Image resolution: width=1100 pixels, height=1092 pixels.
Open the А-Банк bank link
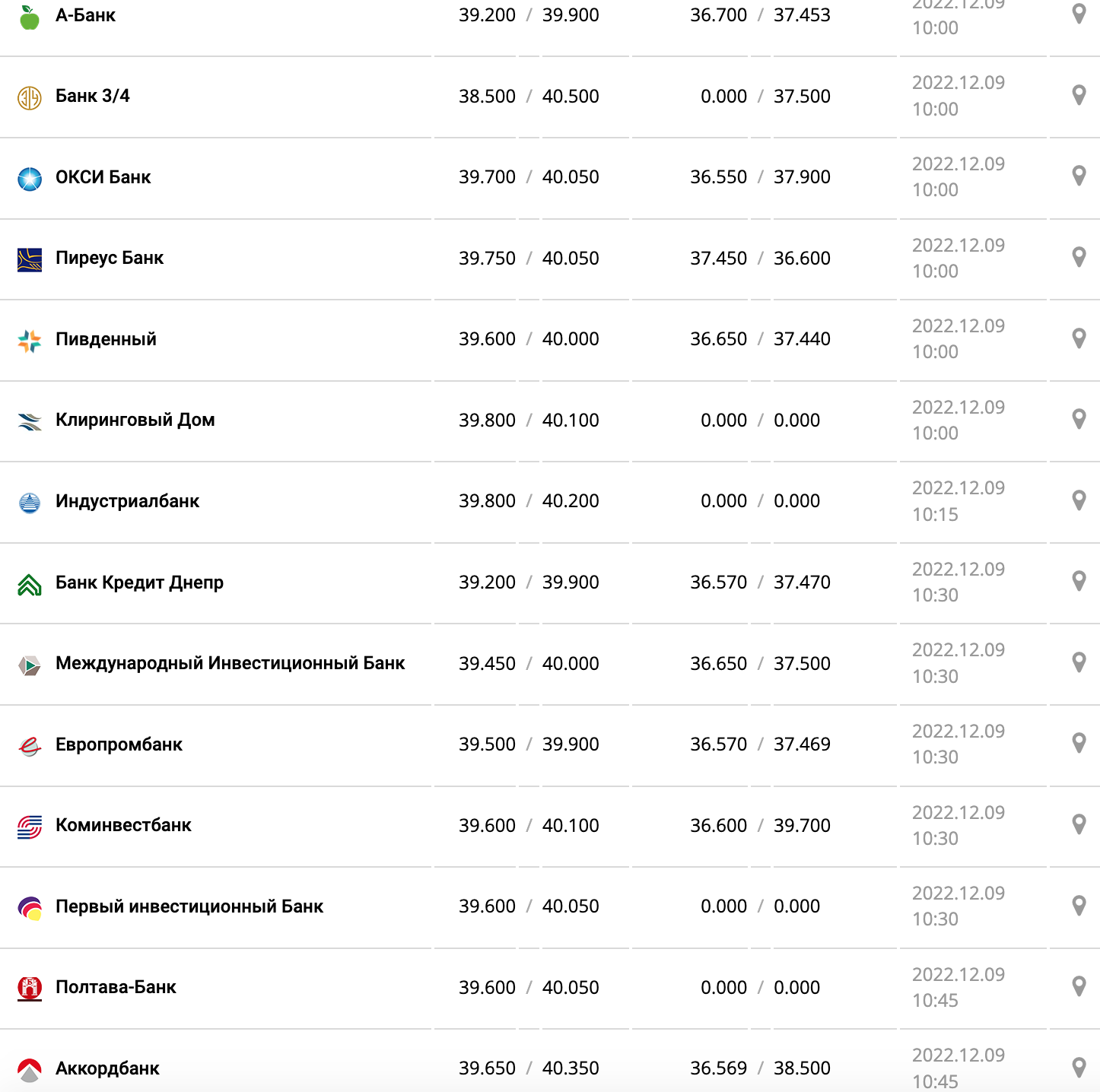(x=85, y=15)
